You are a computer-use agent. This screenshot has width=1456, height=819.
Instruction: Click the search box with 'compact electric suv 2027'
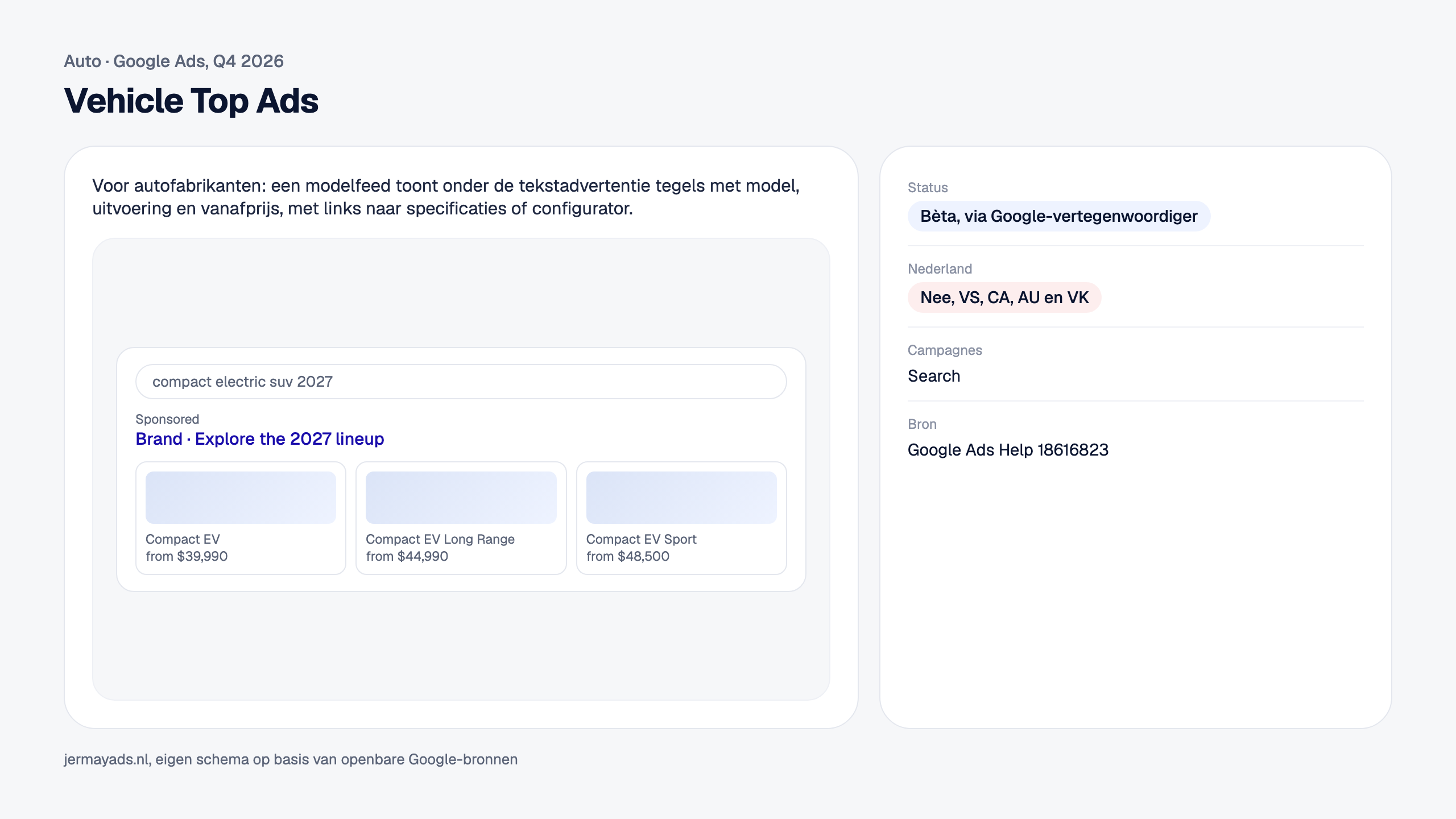461,382
